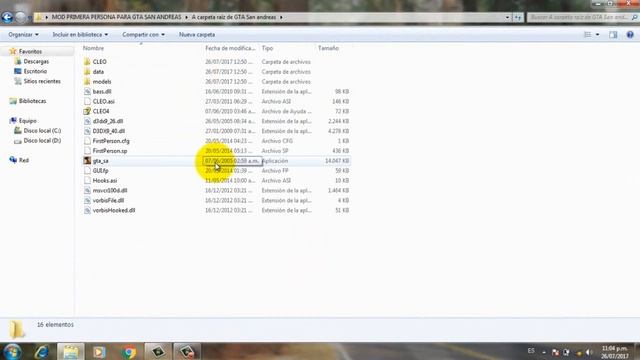Click the 14,047 KB size cell
Screen dimensions: 640x360
337,161
